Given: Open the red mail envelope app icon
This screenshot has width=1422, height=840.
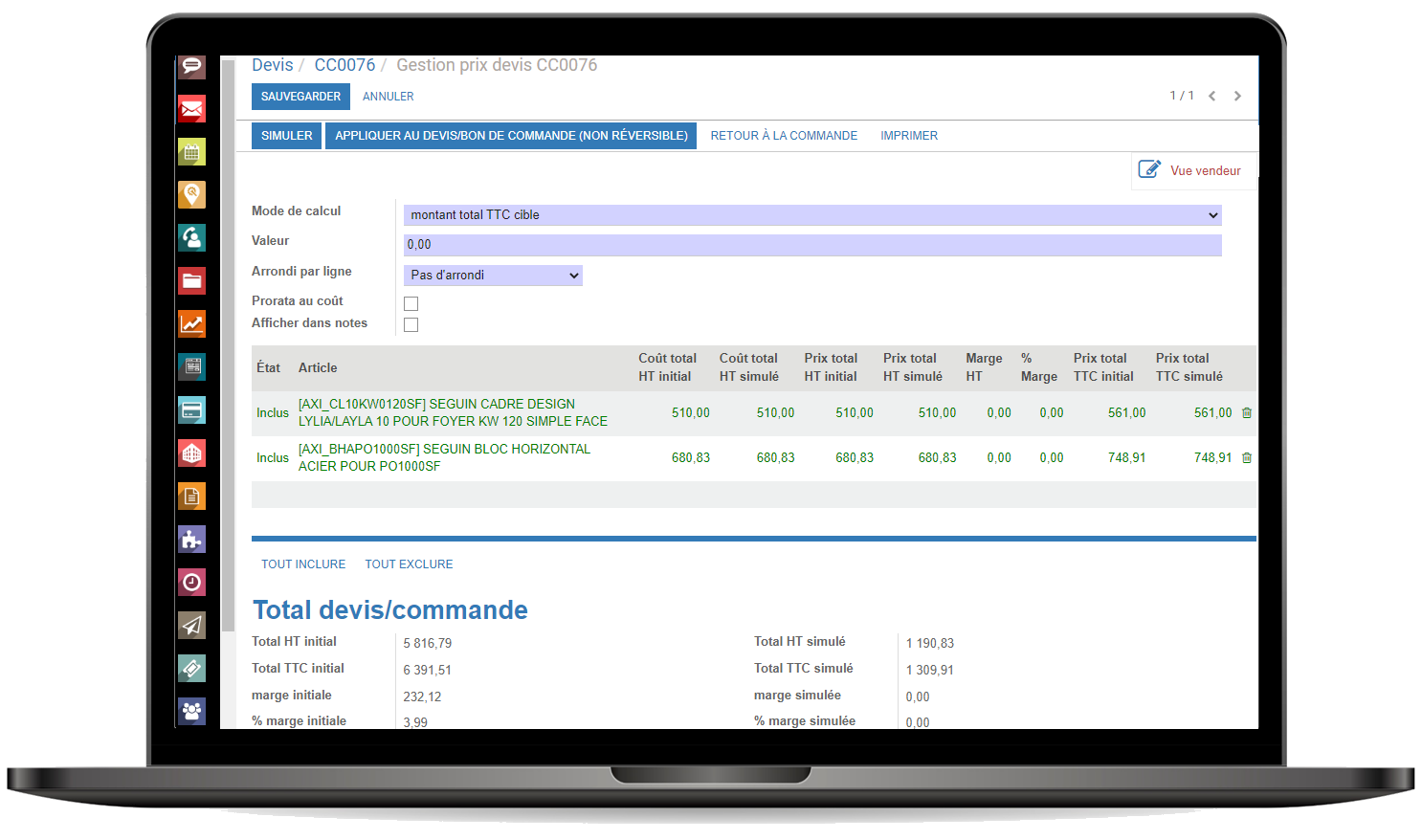Looking at the screenshot, I should [191, 109].
